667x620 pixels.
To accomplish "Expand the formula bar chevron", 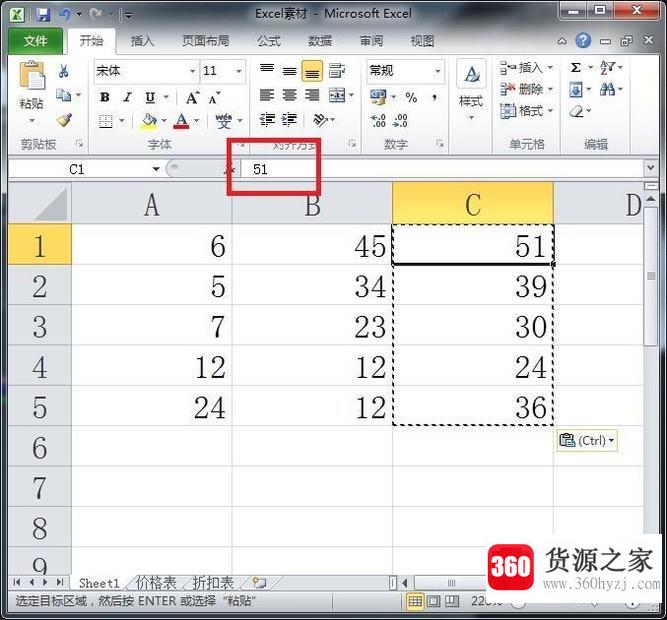I will point(650,168).
